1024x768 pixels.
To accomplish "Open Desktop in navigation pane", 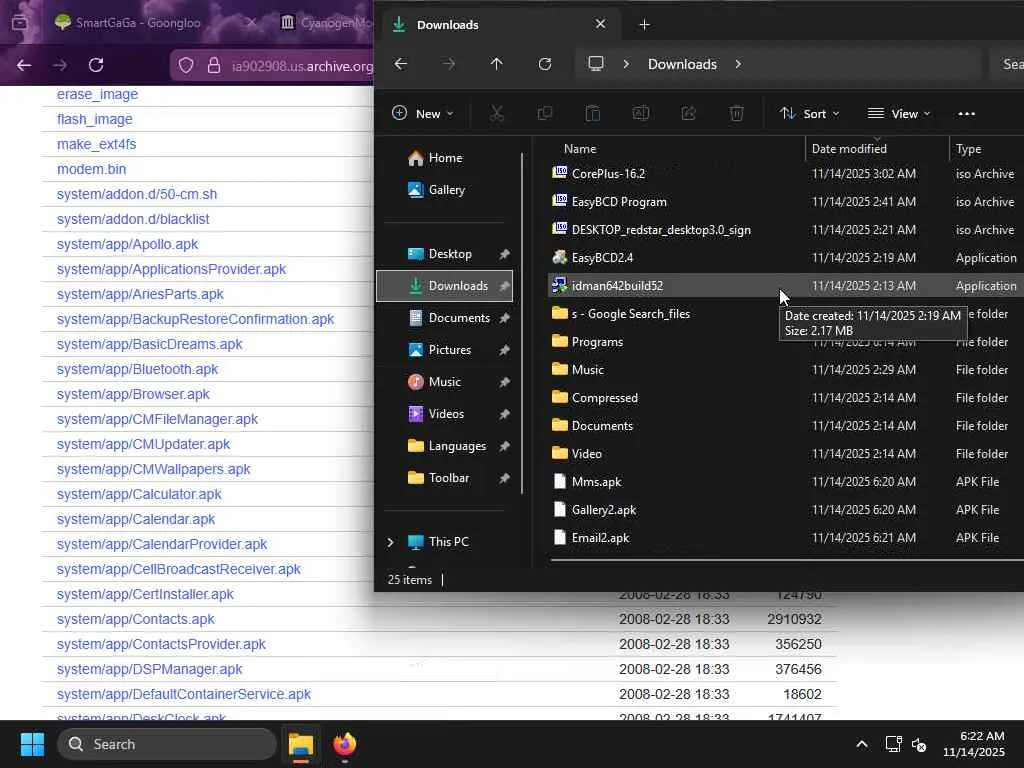I will pos(445,254).
